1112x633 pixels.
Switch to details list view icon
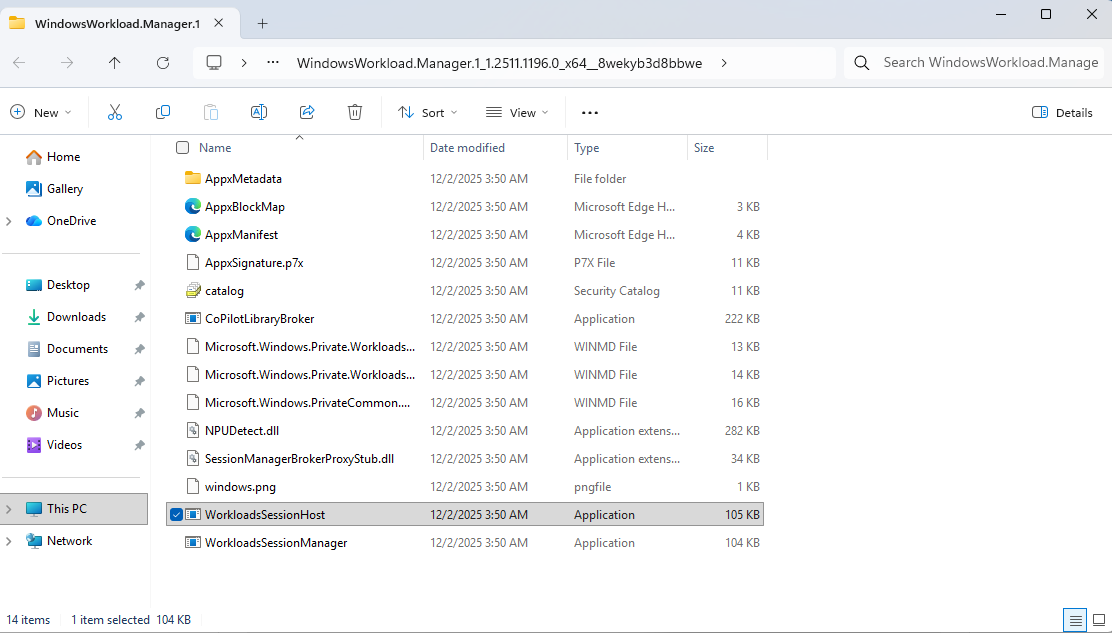click(1075, 620)
